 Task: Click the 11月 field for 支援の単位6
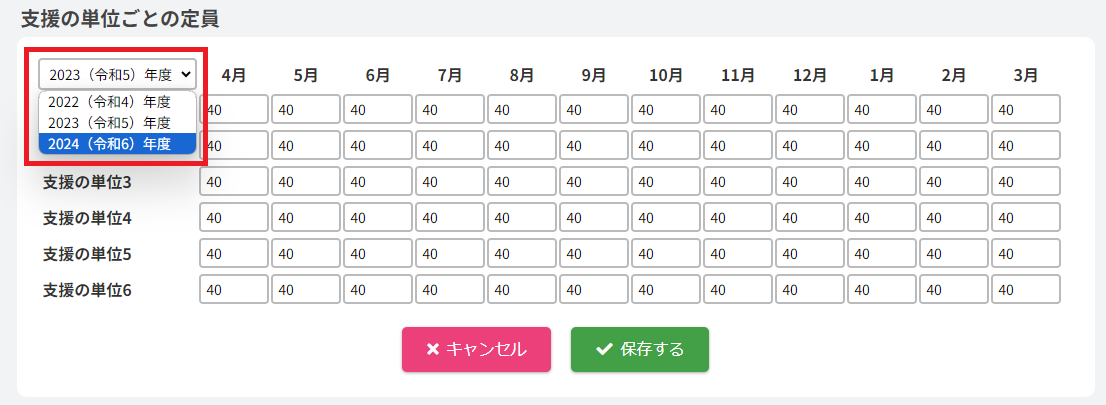pos(738,289)
